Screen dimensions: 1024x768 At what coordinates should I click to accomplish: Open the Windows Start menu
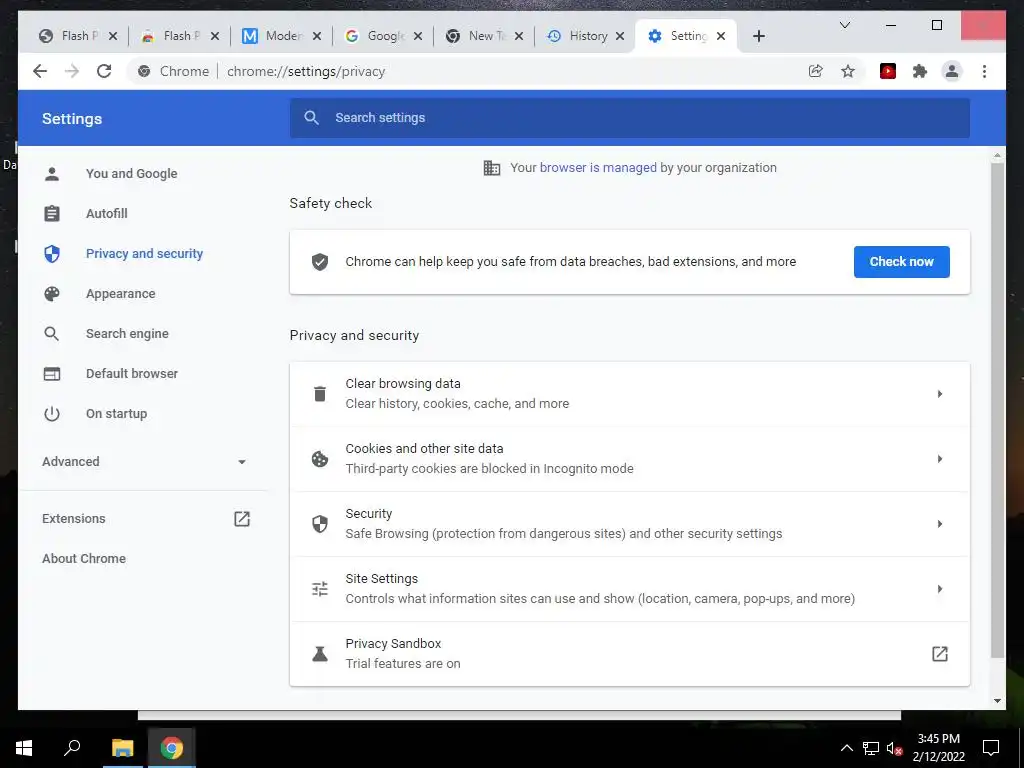click(x=24, y=748)
